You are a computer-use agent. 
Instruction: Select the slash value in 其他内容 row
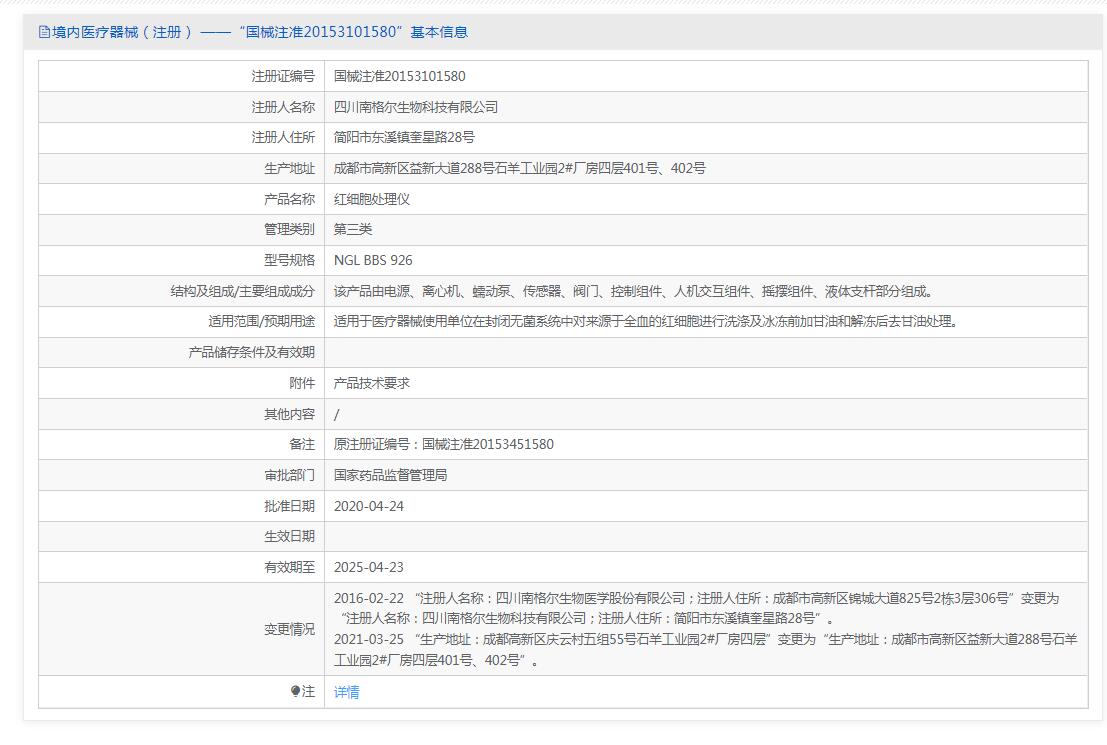(x=336, y=415)
